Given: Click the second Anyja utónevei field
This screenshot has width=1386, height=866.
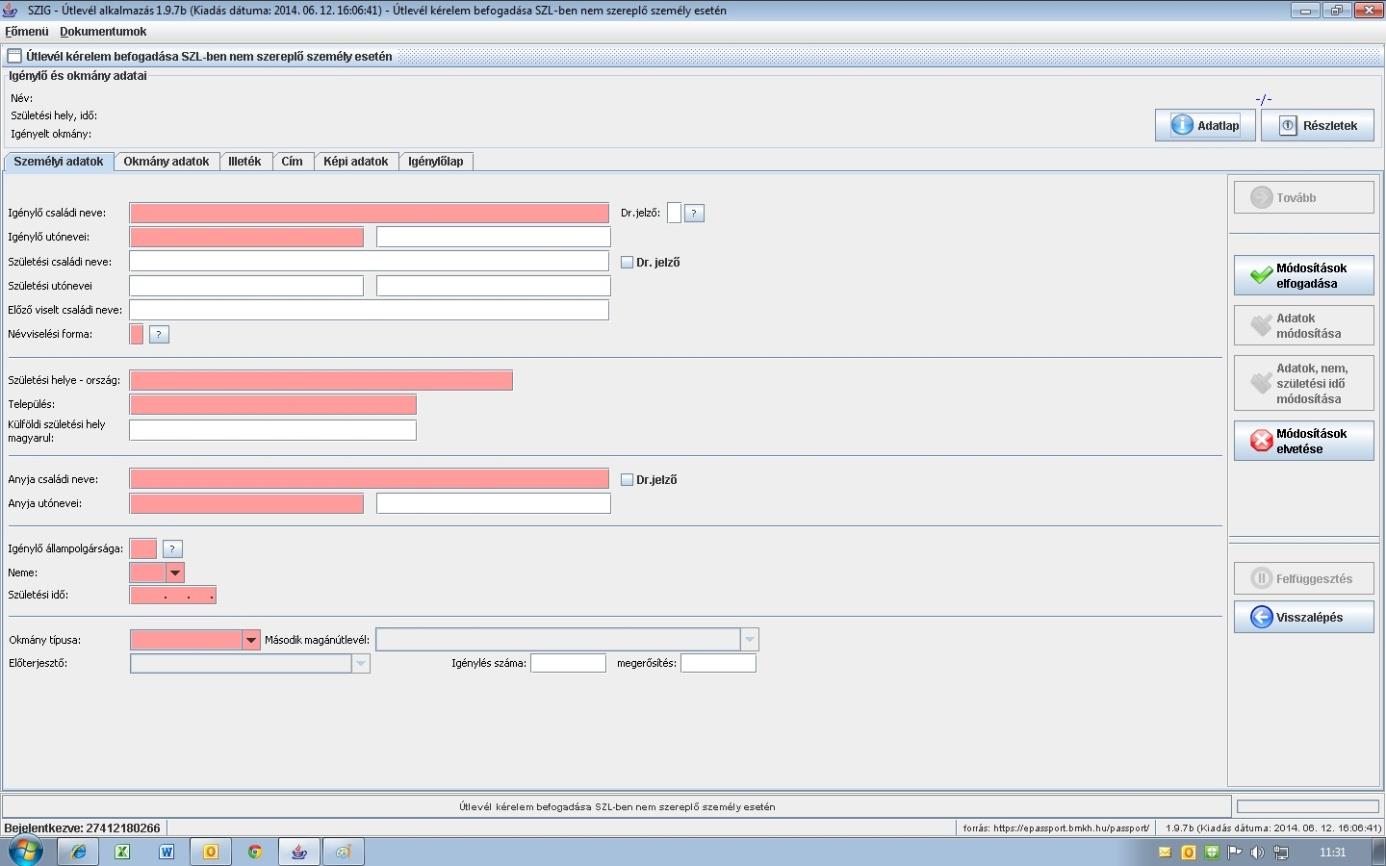Looking at the screenshot, I should (493, 503).
